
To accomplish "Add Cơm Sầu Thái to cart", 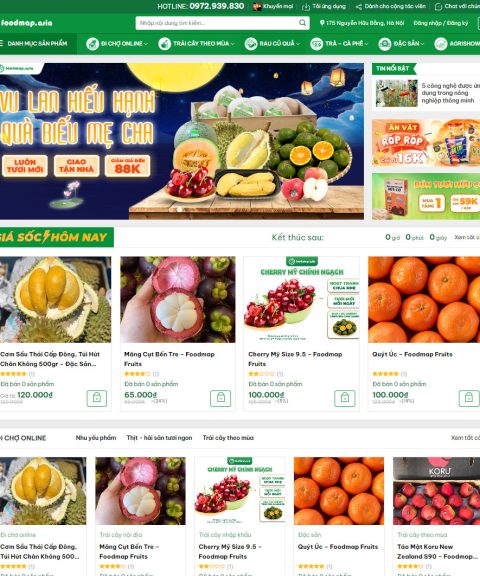I will pyautogui.click(x=97, y=398).
